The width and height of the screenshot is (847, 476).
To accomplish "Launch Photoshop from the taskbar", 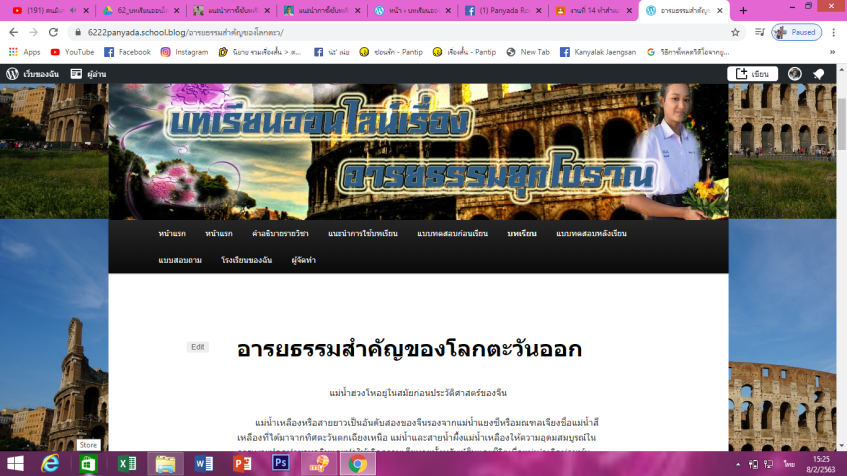I will point(281,463).
